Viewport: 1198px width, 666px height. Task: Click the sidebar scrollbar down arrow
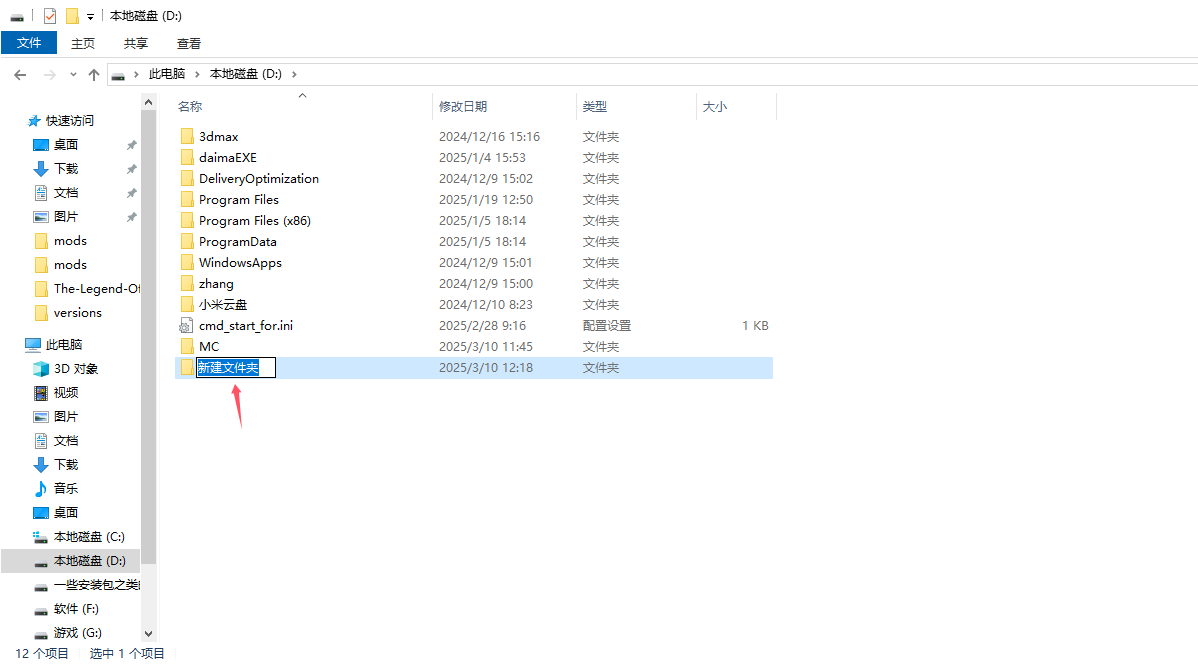pyautogui.click(x=149, y=633)
